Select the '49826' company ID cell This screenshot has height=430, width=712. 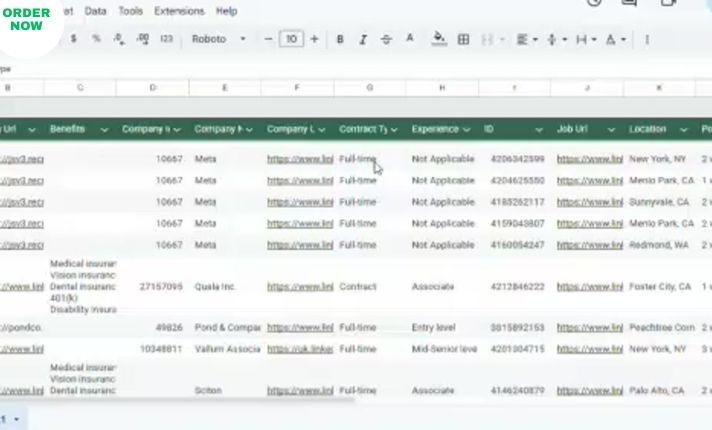(153, 327)
